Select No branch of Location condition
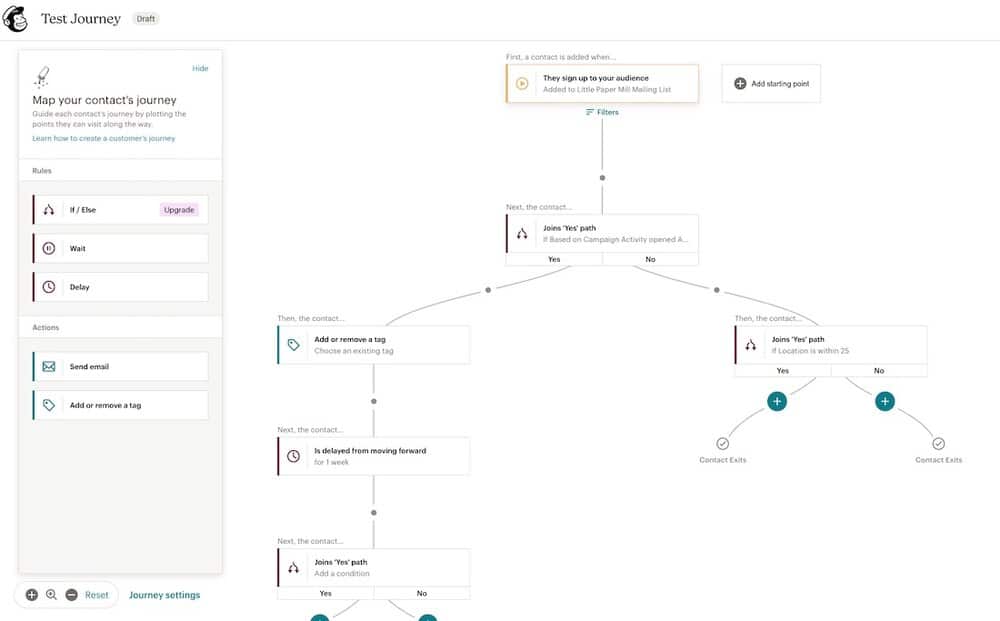 [879, 370]
